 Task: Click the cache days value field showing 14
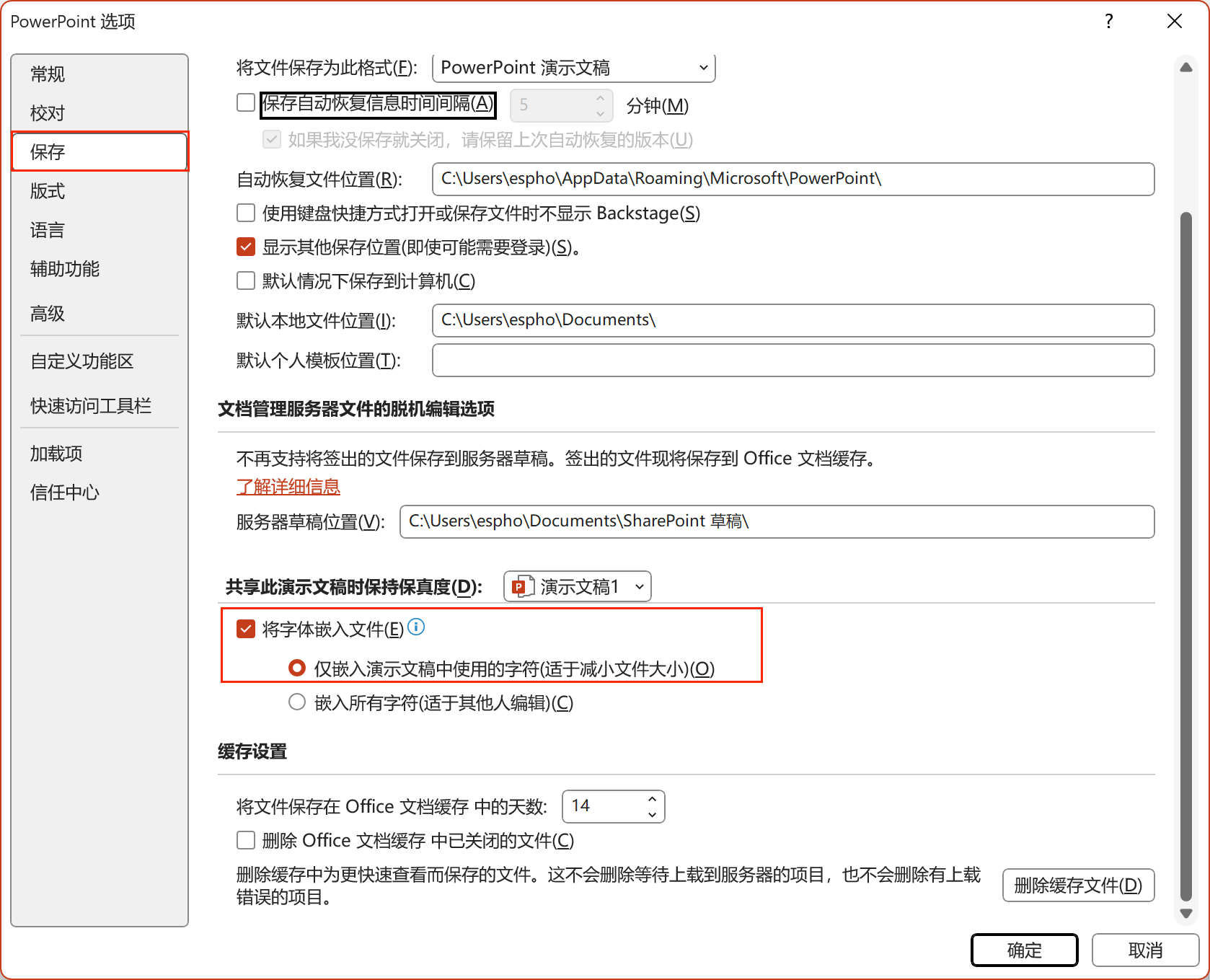(604, 806)
